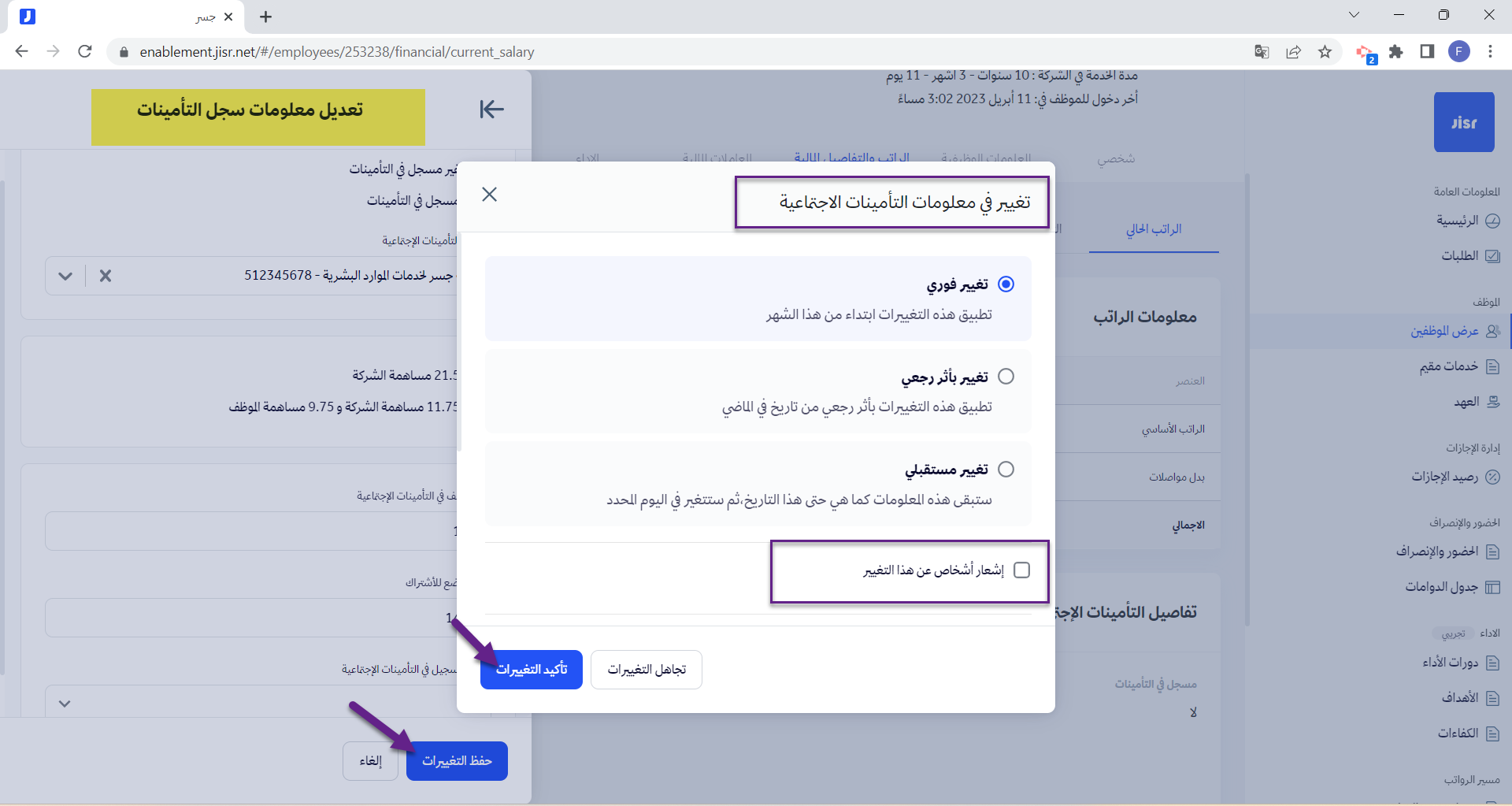Enable إشعار أشخاص عن هذا التغيير checkbox
This screenshot has width=1512, height=806.
[x=1021, y=570]
